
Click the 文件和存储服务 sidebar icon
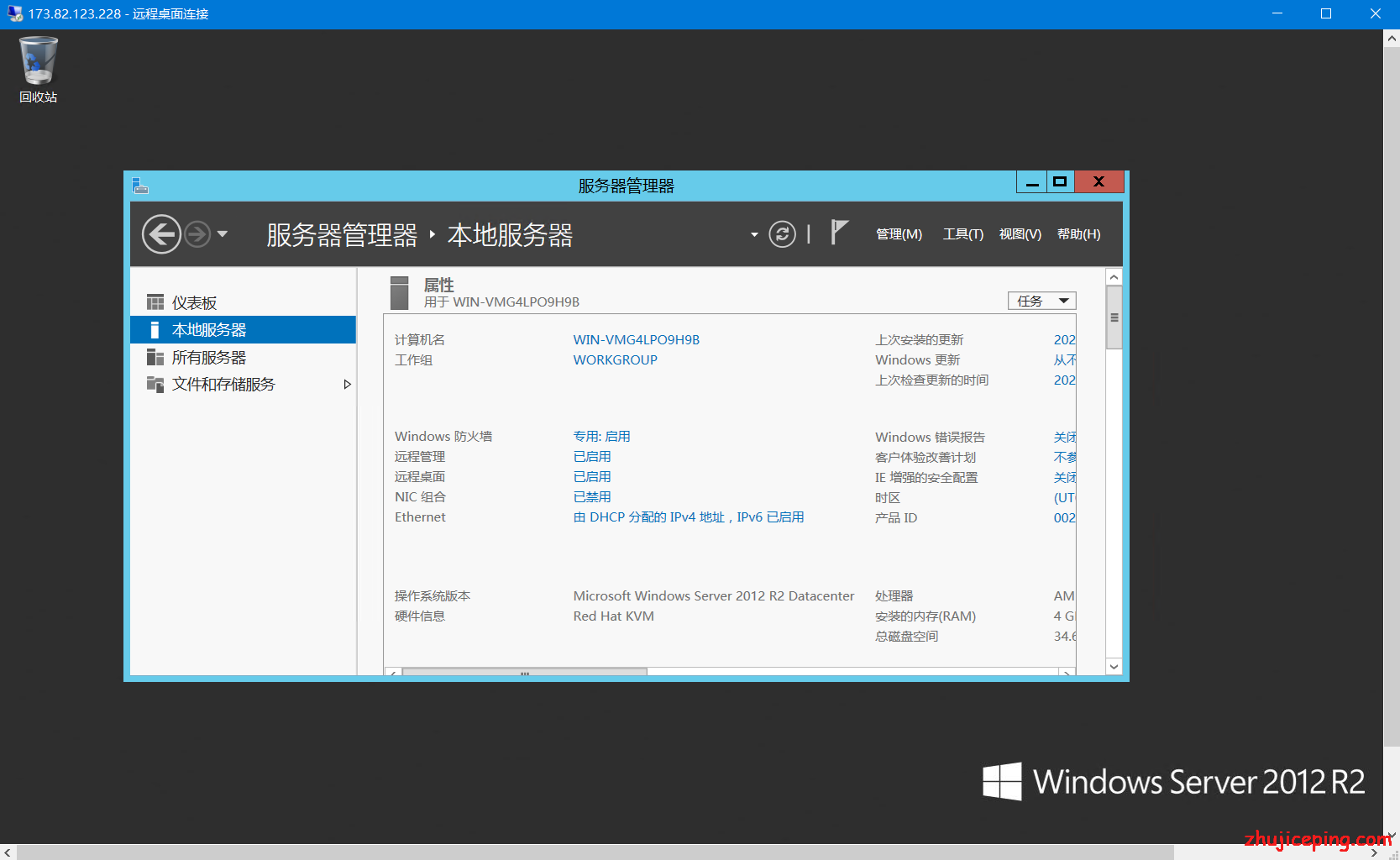click(x=155, y=385)
